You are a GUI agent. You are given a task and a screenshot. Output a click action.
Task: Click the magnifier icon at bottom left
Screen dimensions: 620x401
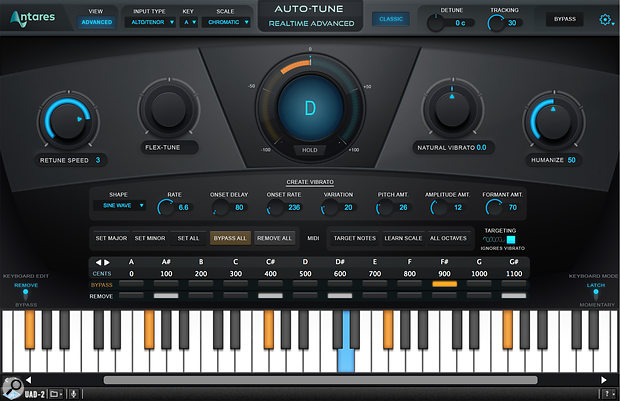click(x=13, y=386)
